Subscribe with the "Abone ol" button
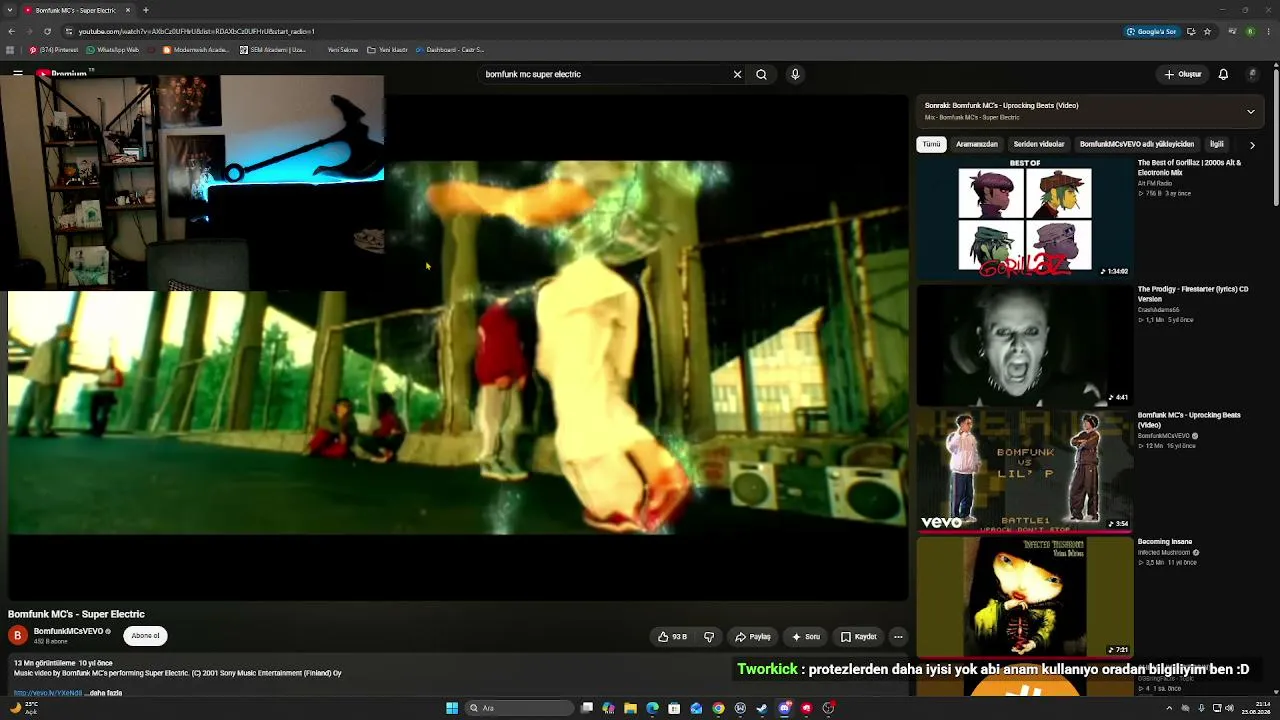 point(145,636)
